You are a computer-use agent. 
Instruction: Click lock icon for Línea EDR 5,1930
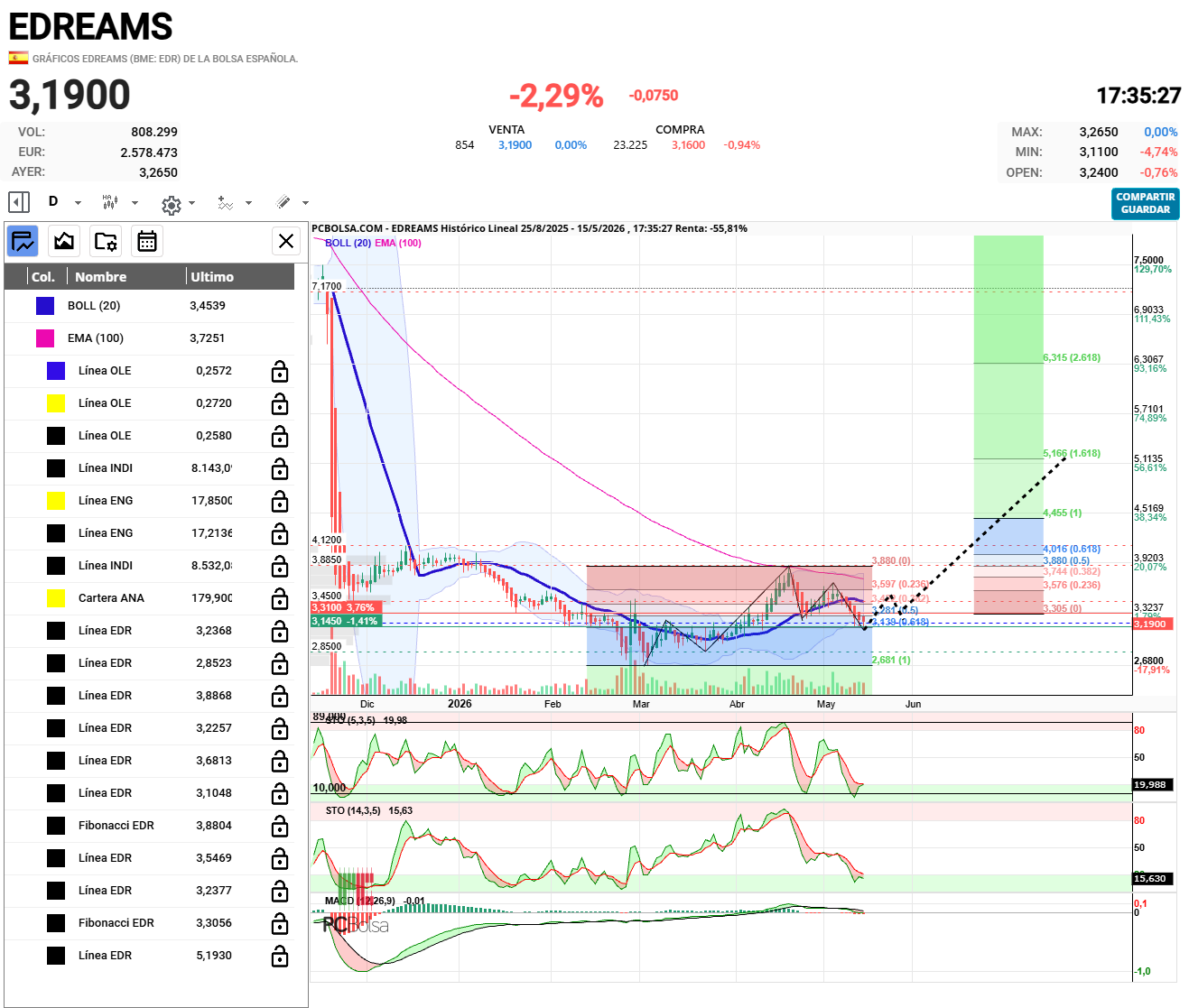[280, 956]
